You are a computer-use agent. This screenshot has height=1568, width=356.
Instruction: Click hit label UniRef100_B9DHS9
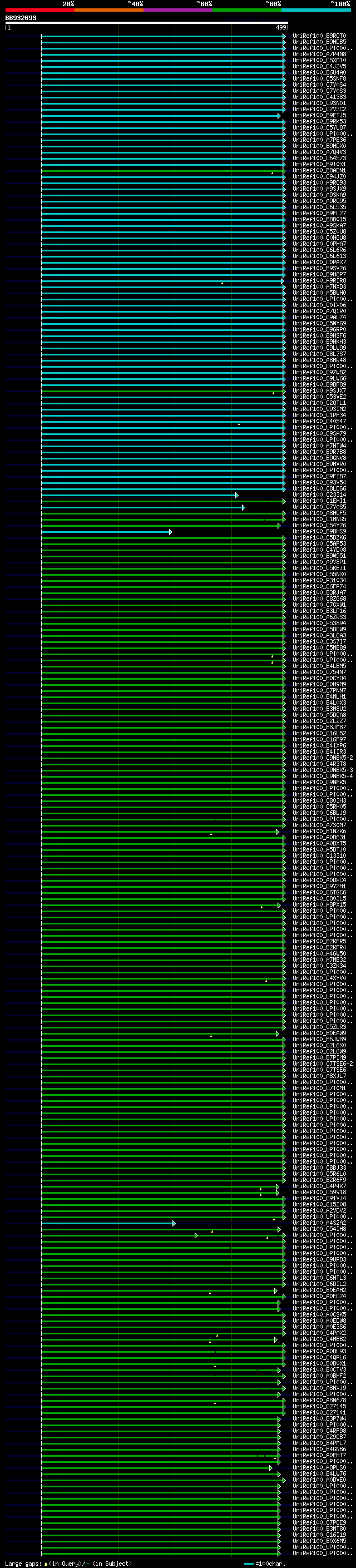click(x=319, y=532)
